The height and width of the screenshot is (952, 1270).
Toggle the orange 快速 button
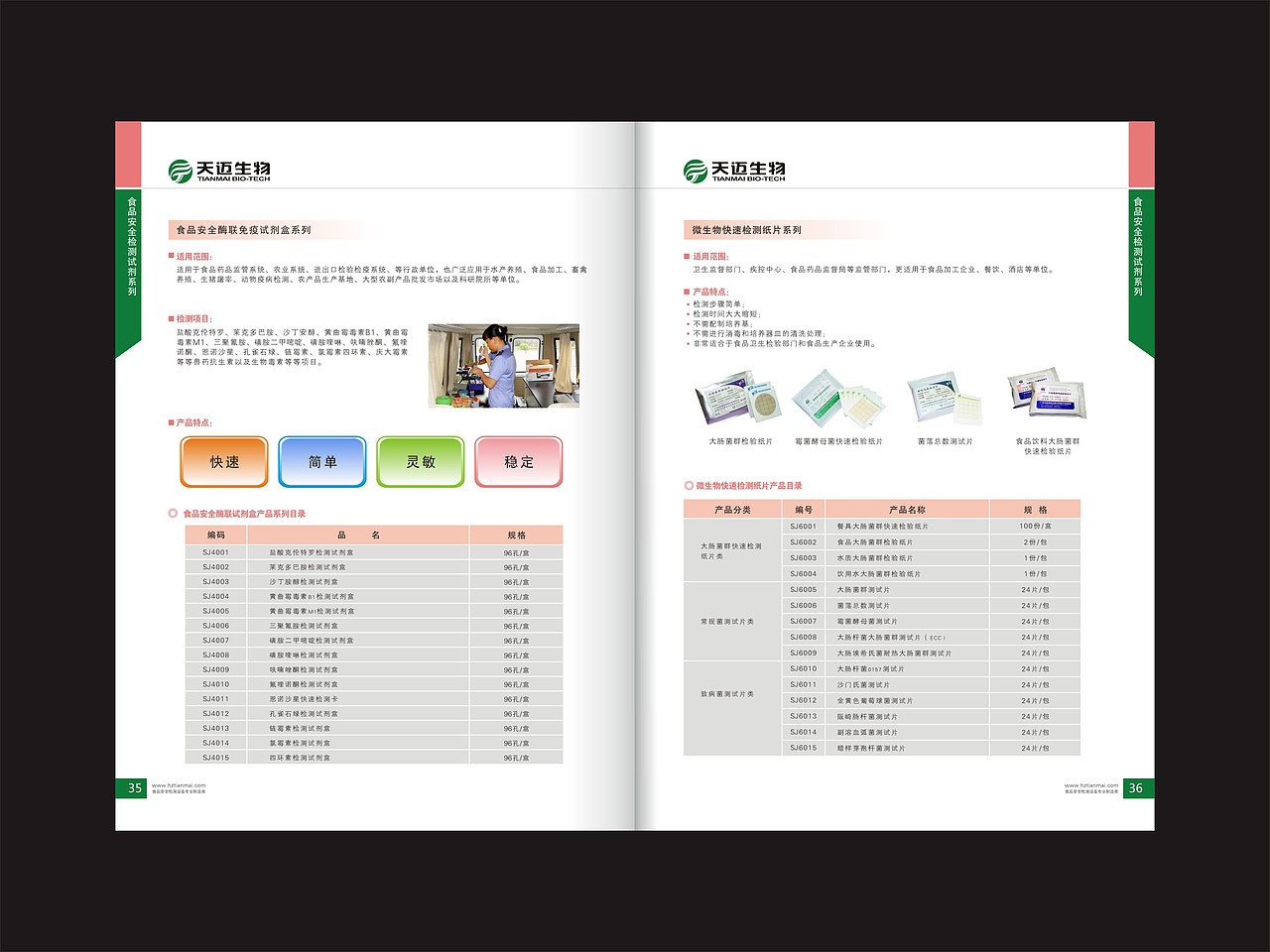pos(223,461)
